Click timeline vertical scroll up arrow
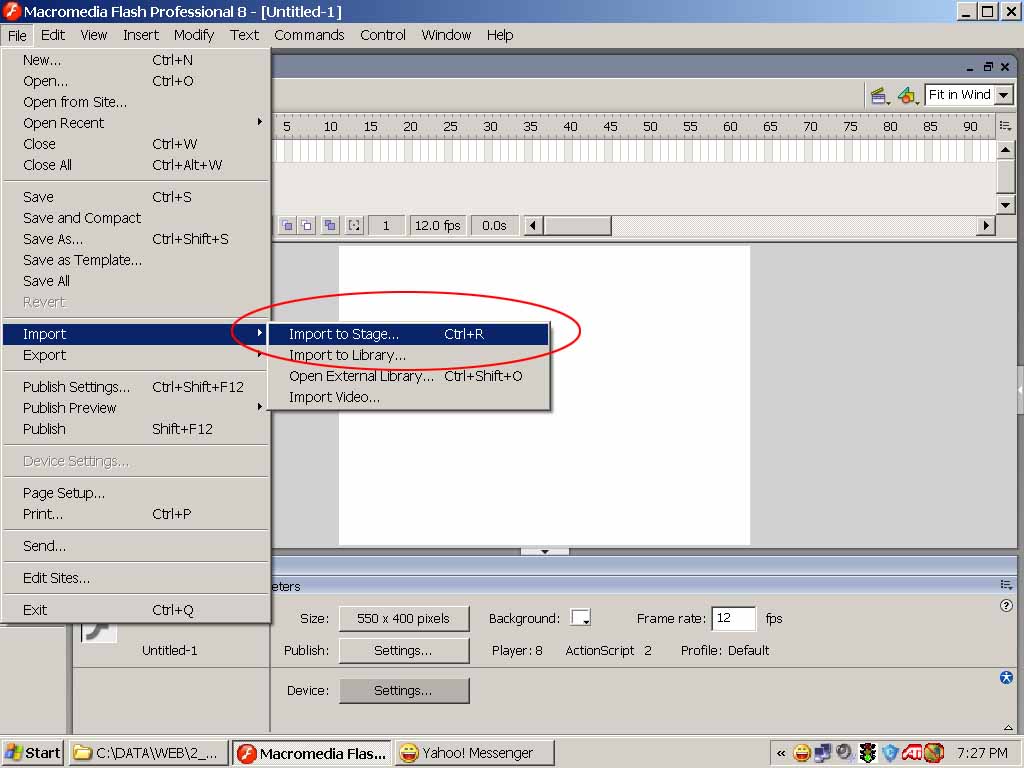 click(1006, 150)
